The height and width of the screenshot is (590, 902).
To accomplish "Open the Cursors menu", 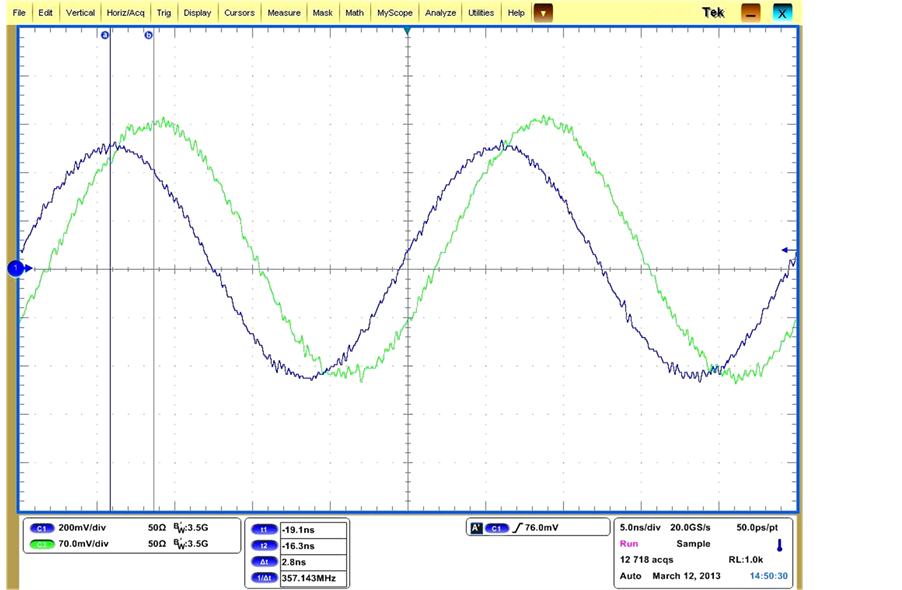I will pyautogui.click(x=239, y=13).
